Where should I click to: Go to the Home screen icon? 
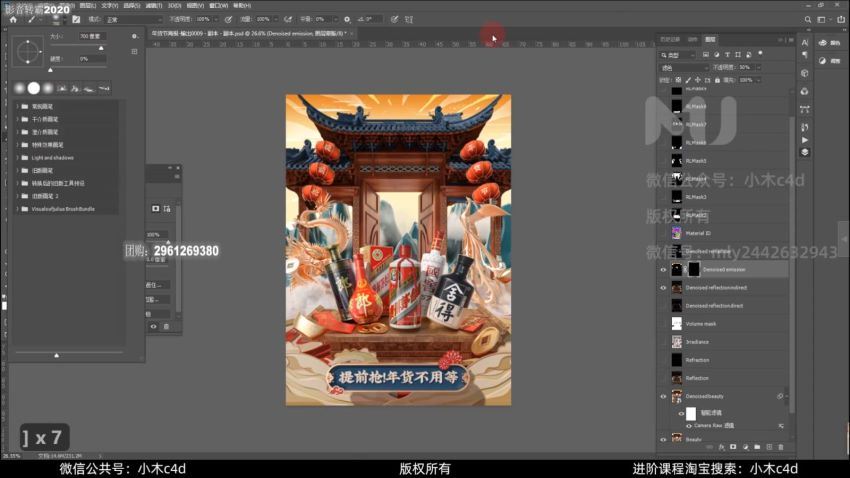(x=13, y=20)
